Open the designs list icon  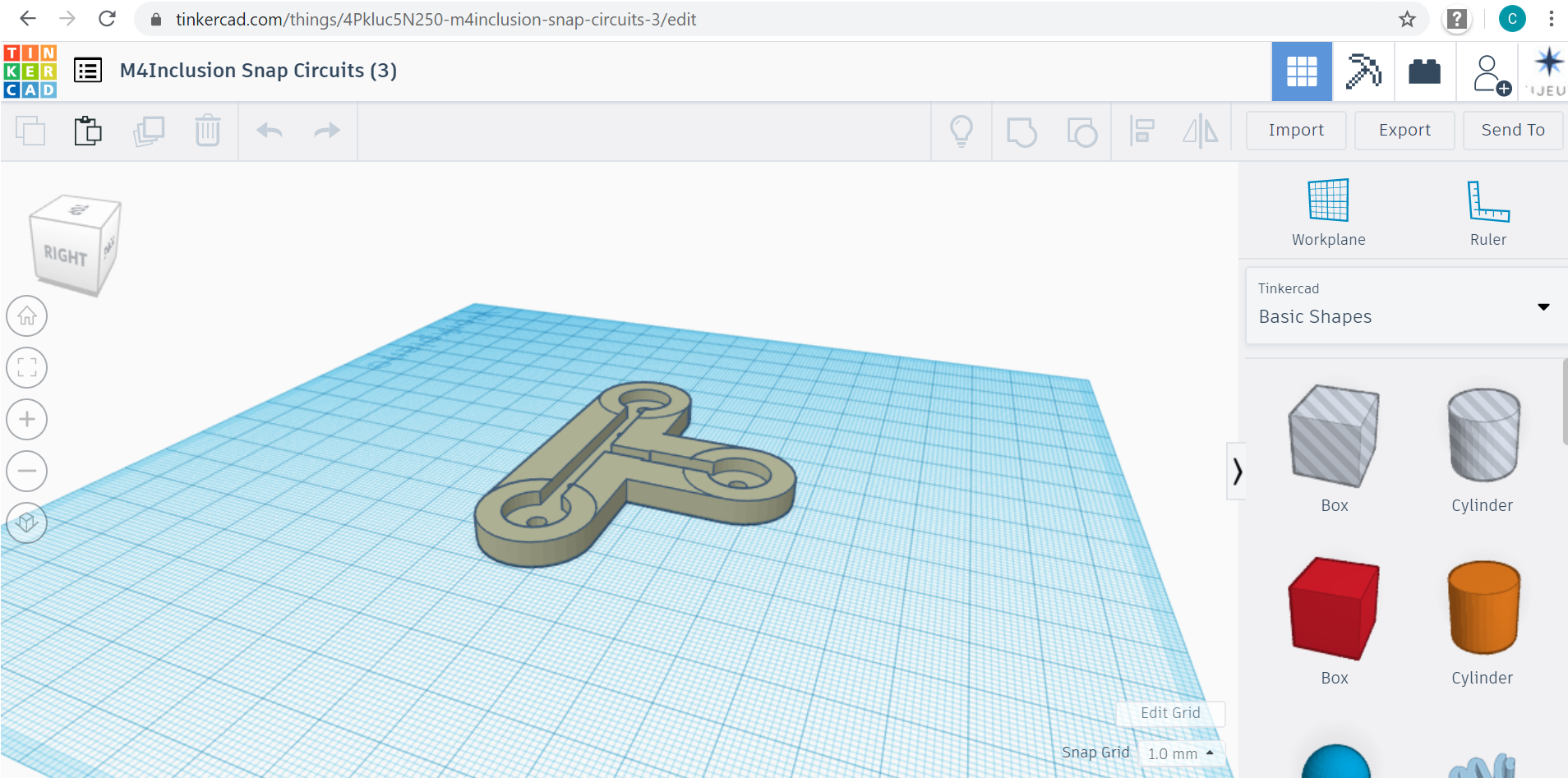[88, 71]
